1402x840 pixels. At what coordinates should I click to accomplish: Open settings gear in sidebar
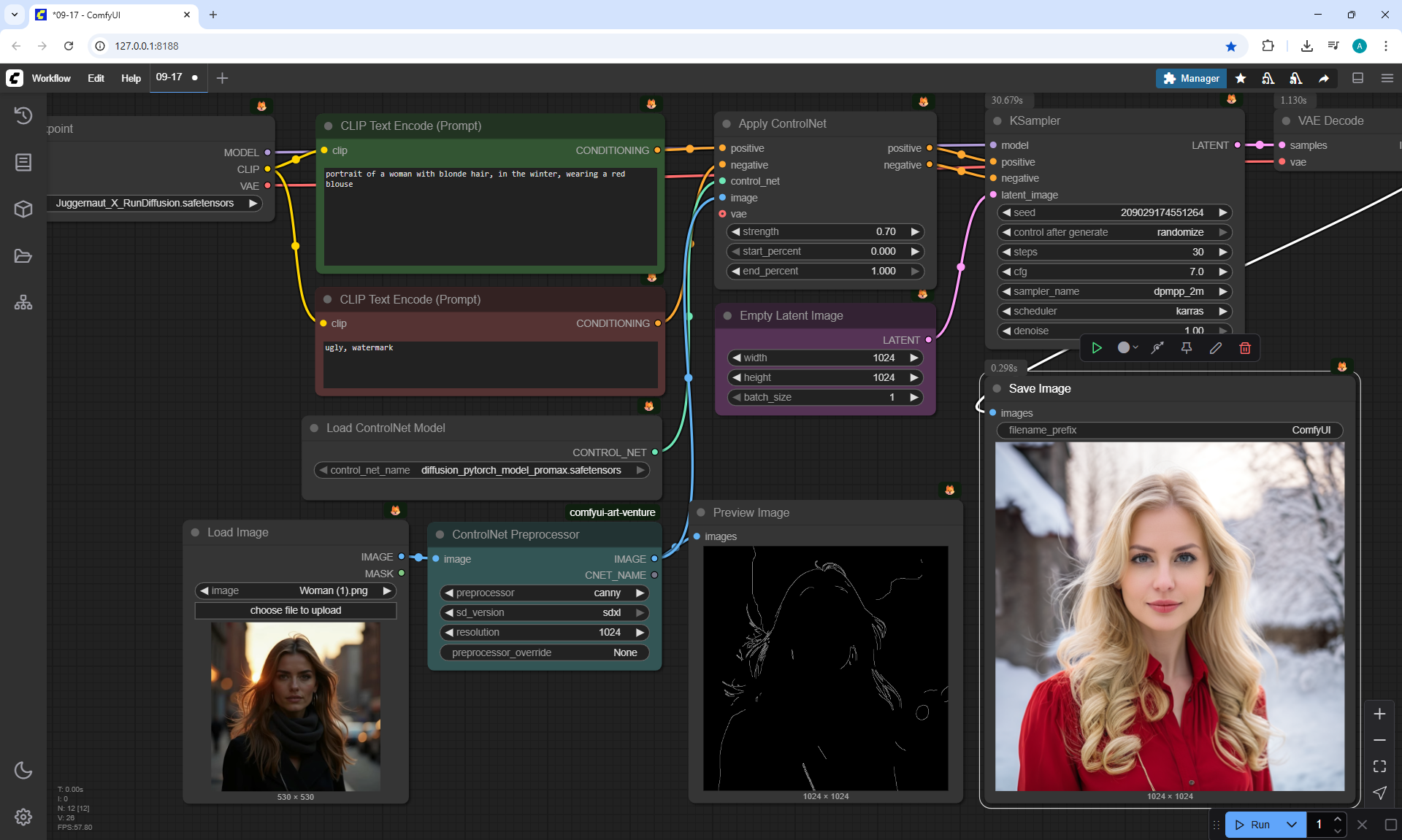23,817
